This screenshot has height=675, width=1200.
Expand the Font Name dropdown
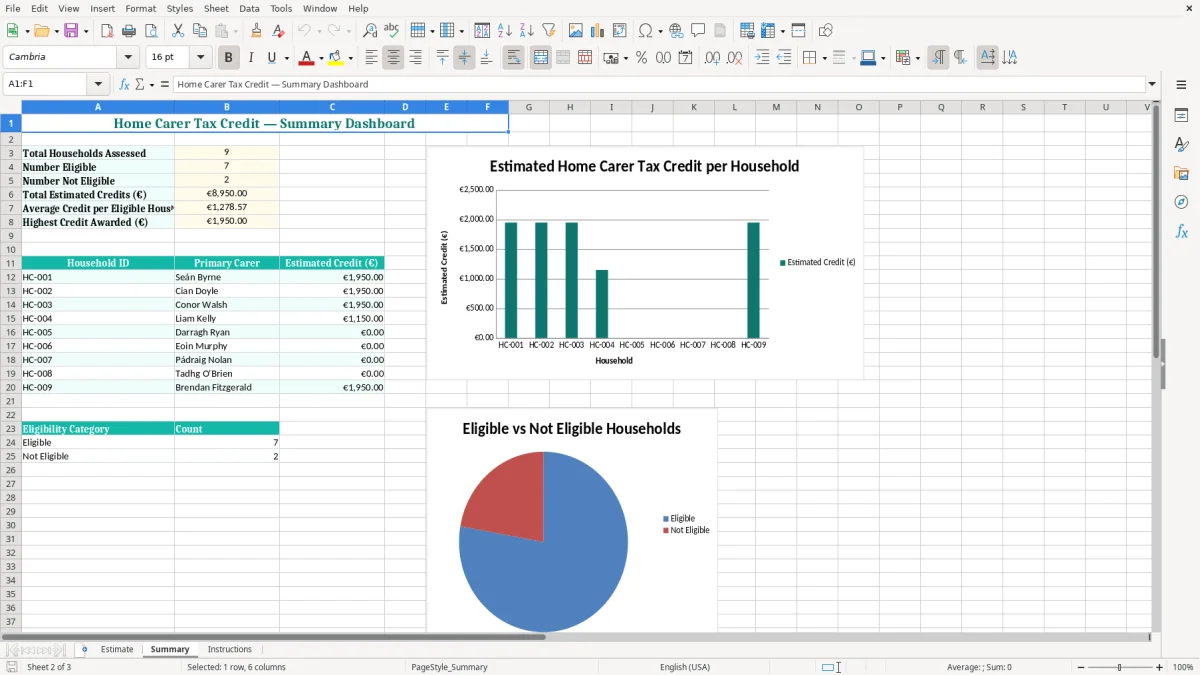click(x=128, y=58)
